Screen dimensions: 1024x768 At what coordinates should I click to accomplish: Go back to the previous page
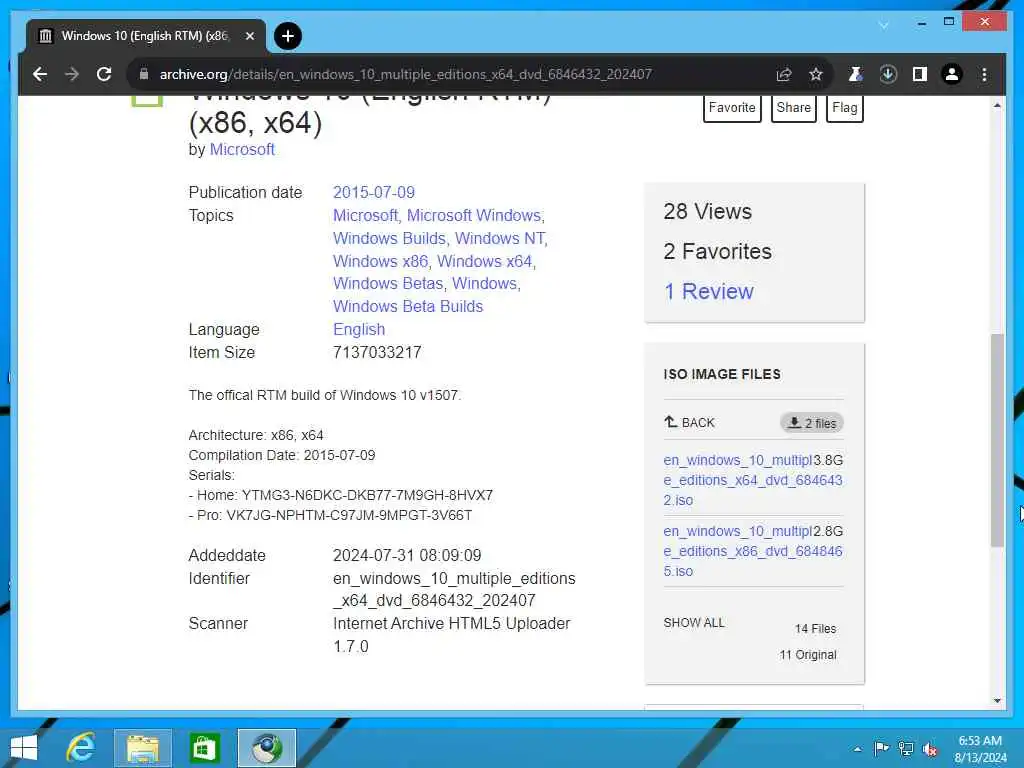click(x=40, y=74)
